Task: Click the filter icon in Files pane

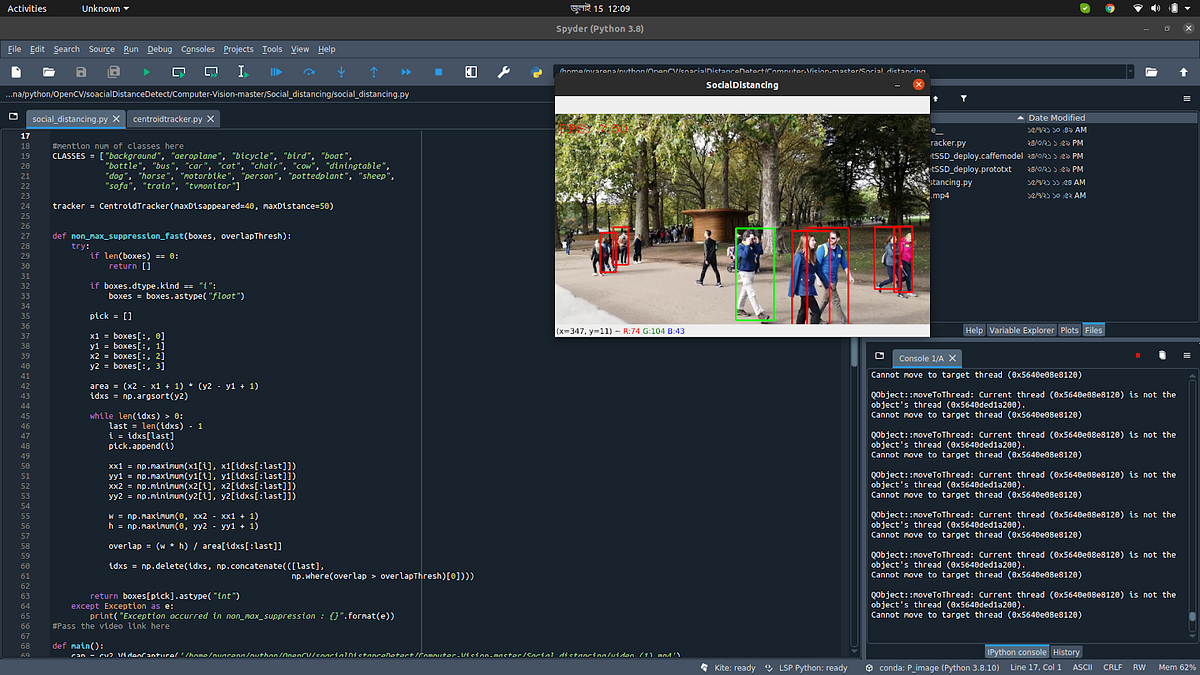Action: pyautogui.click(x=963, y=98)
